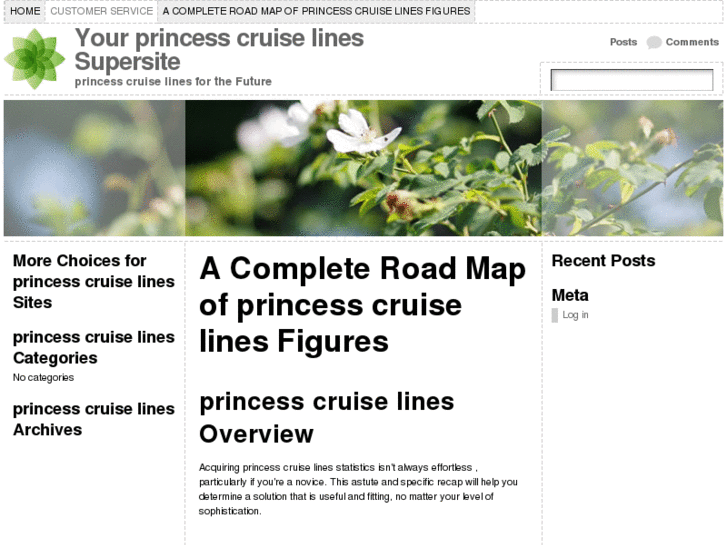This screenshot has width=727, height=545.
Task: Click the Comments speech bubble icon
Action: click(654, 43)
